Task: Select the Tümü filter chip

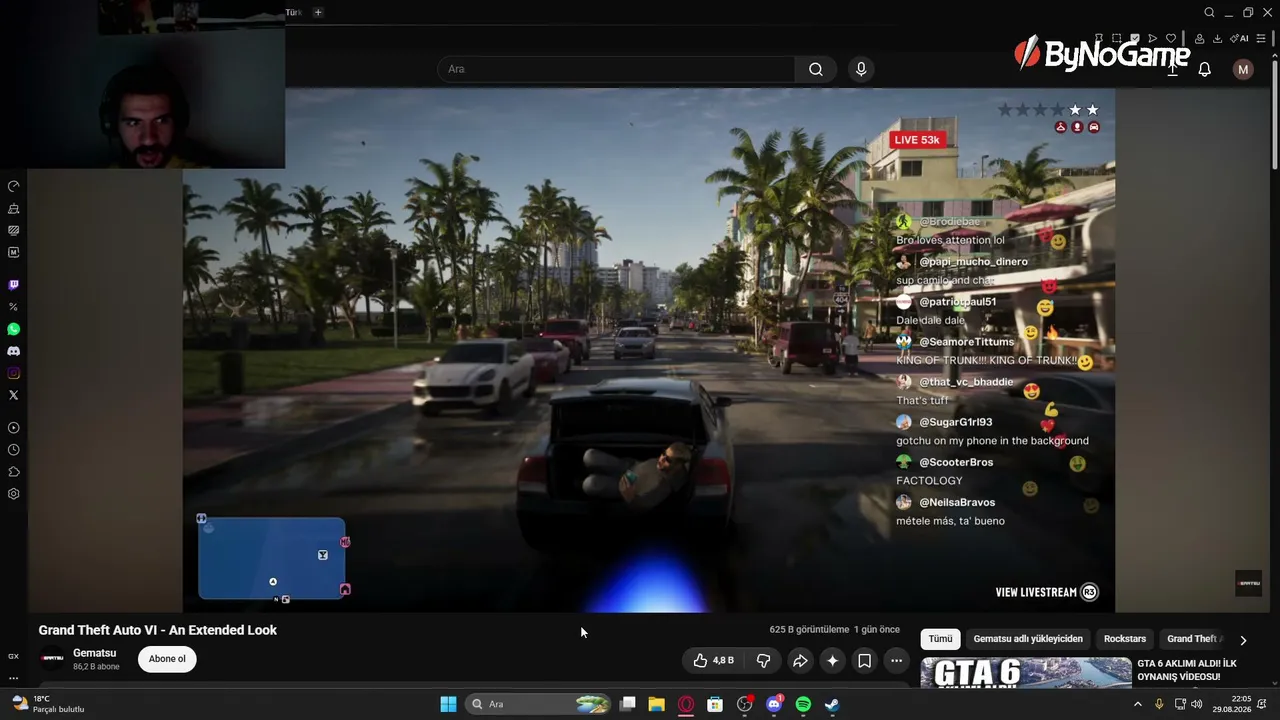Action: coord(940,639)
